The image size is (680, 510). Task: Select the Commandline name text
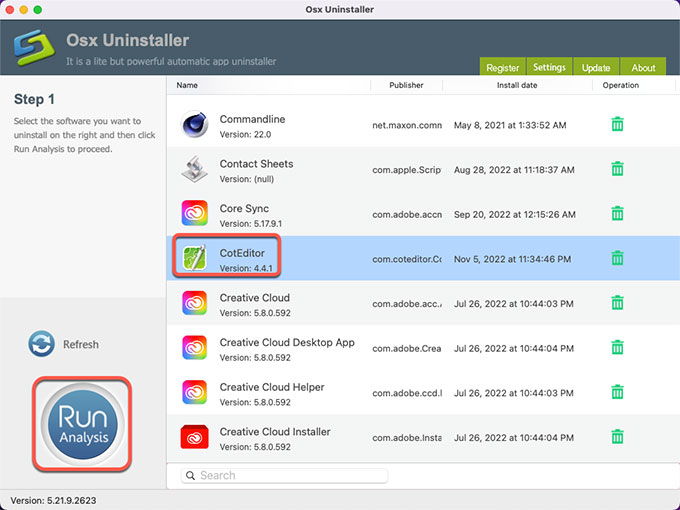coord(252,119)
